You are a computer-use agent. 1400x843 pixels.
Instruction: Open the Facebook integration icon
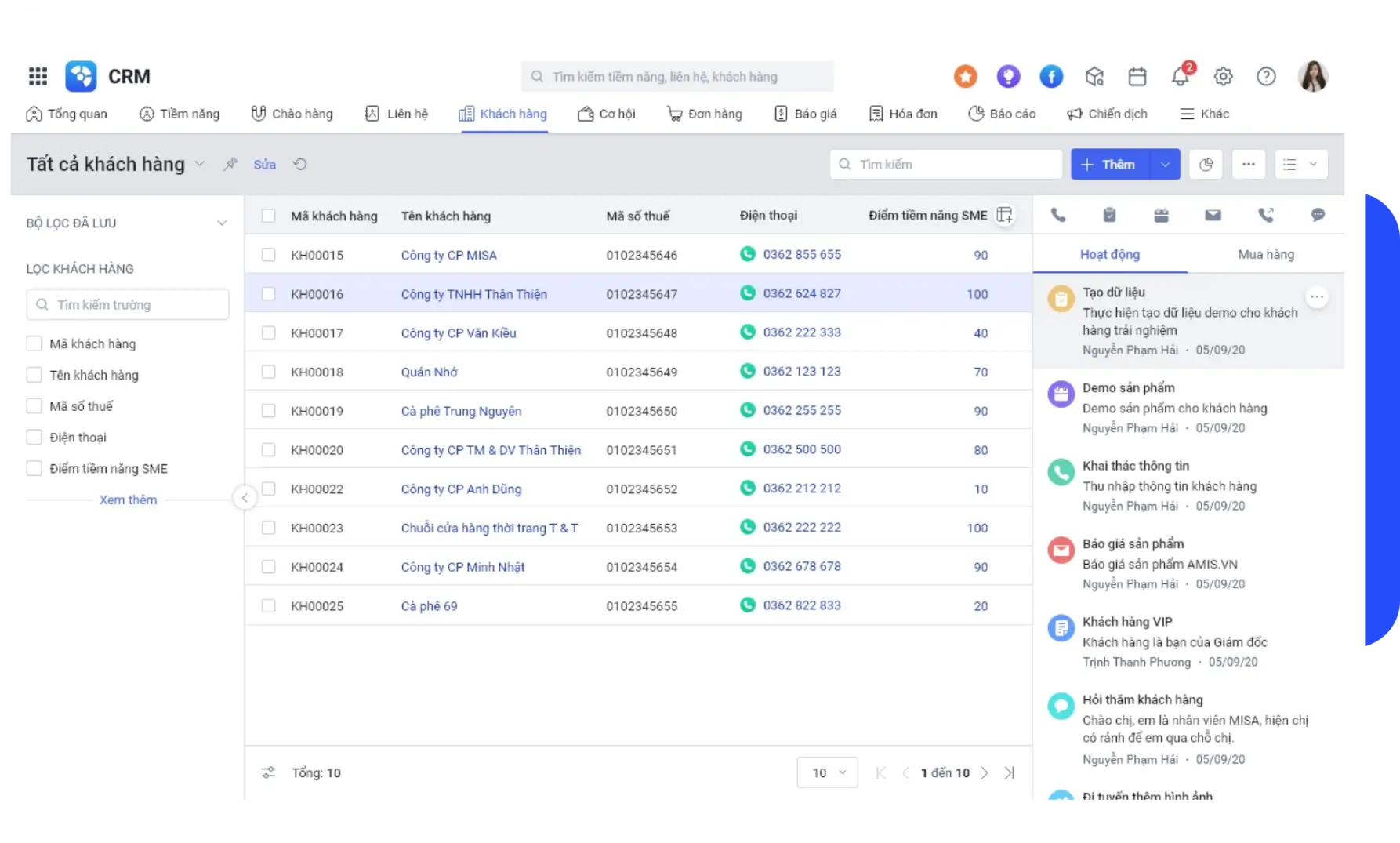click(1051, 76)
